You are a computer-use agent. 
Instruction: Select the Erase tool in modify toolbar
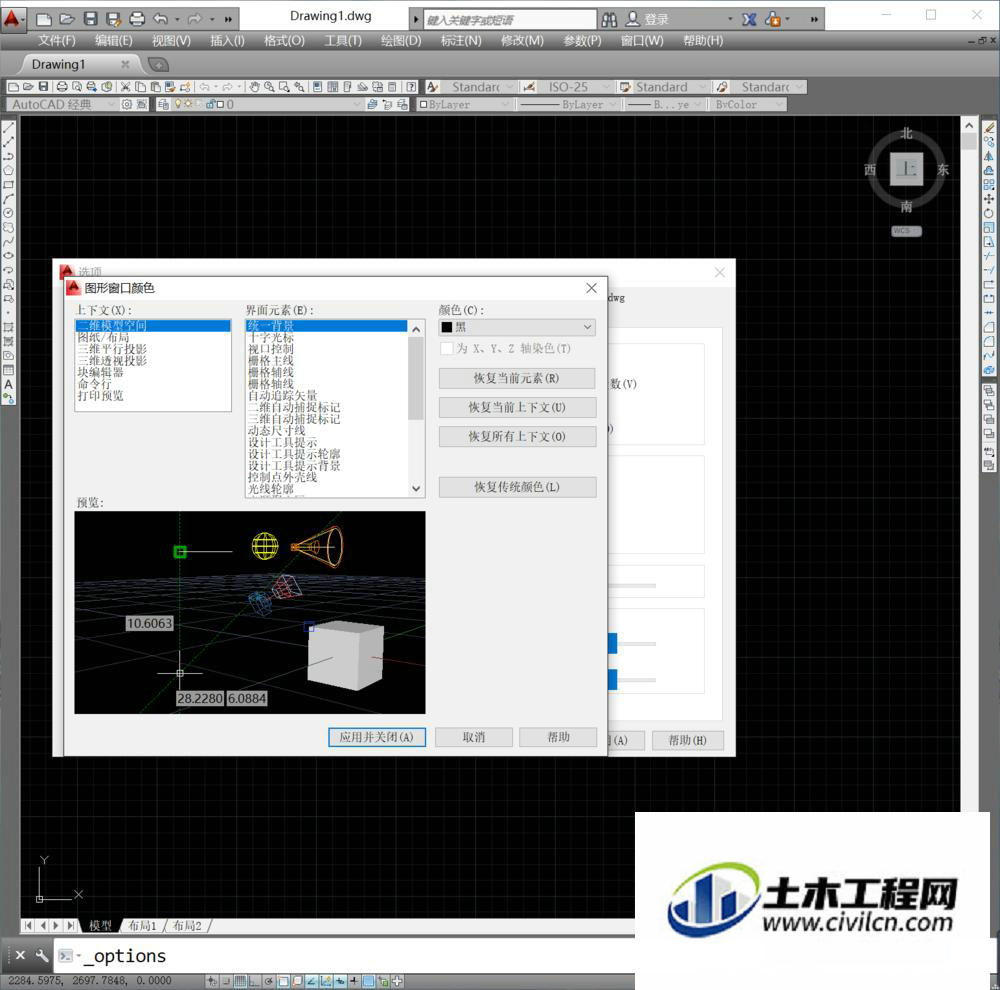(x=989, y=128)
